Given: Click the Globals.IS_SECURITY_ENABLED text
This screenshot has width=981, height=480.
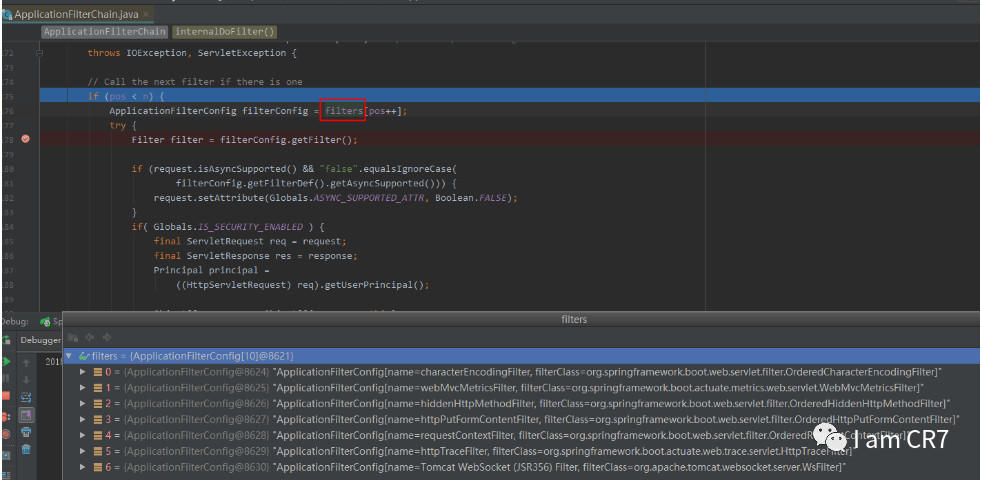Looking at the screenshot, I should [x=228, y=227].
